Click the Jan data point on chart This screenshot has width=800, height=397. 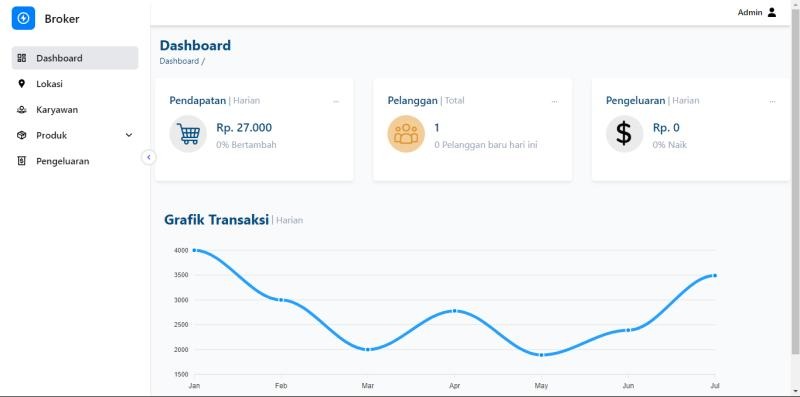click(194, 250)
